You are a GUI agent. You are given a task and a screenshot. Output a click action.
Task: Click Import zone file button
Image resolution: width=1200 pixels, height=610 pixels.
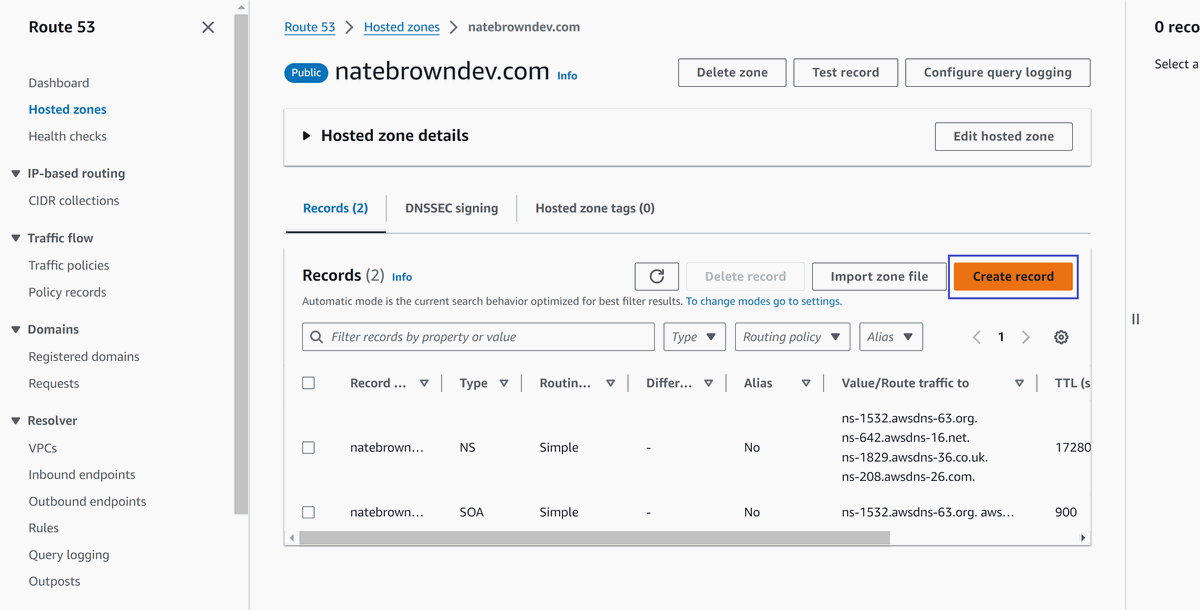pyautogui.click(x=879, y=276)
